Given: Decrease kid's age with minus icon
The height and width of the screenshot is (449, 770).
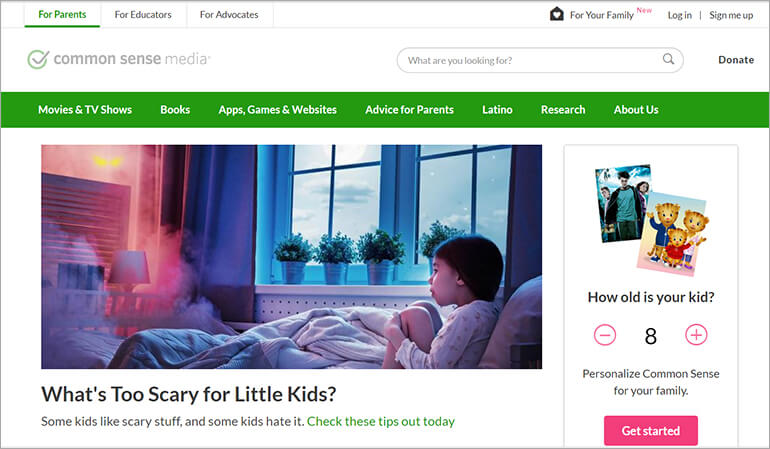Looking at the screenshot, I should (x=605, y=335).
